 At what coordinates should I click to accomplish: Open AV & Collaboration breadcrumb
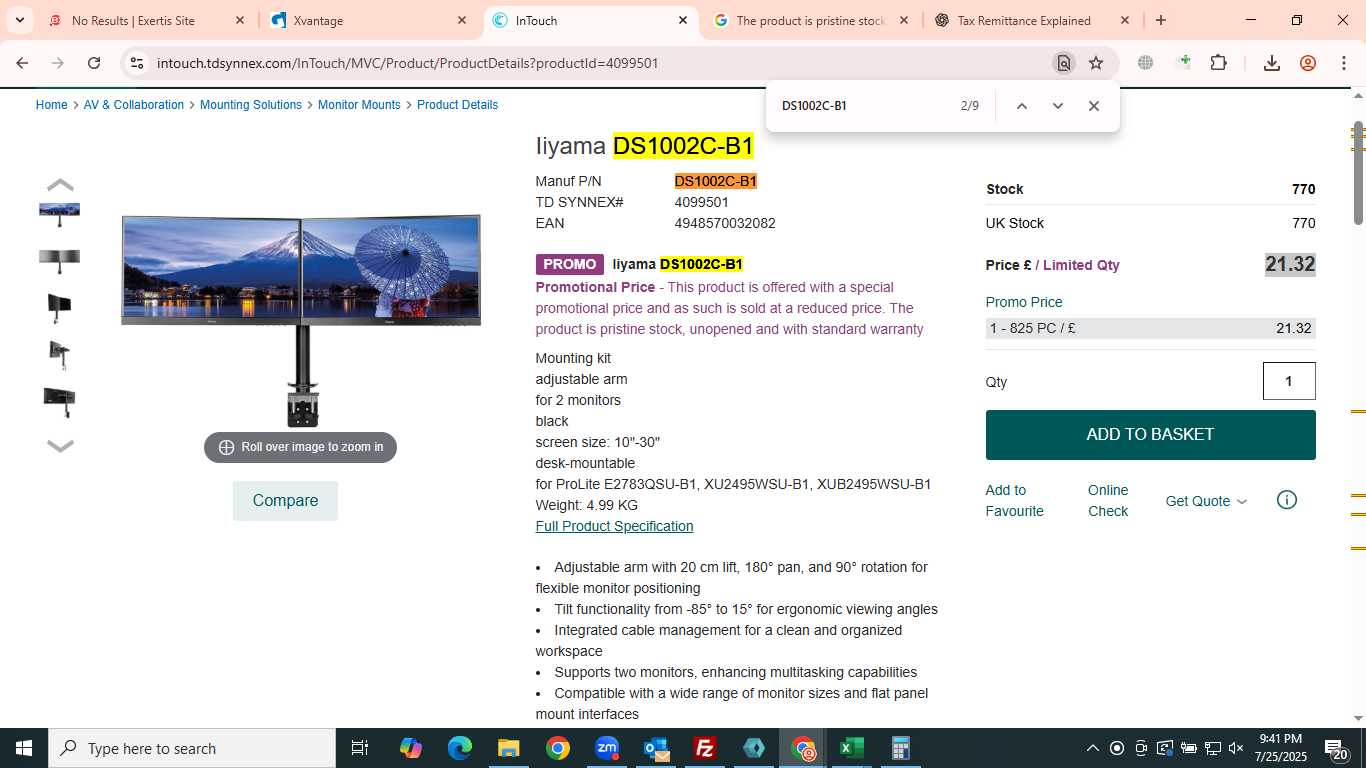pos(134,105)
